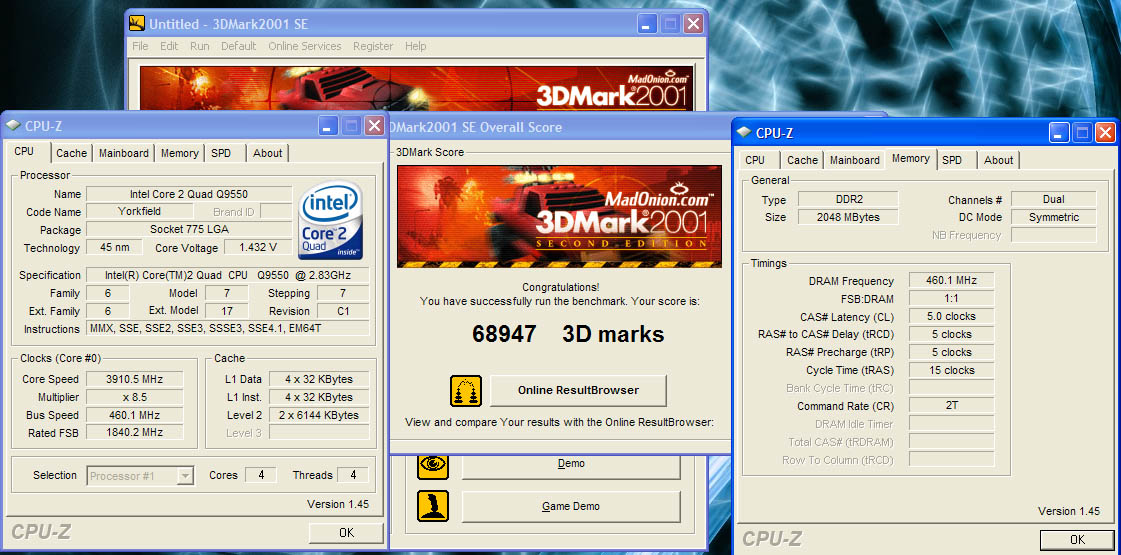This screenshot has width=1121, height=555.
Task: Click the 68947 3D marks score text
Action: [568, 334]
